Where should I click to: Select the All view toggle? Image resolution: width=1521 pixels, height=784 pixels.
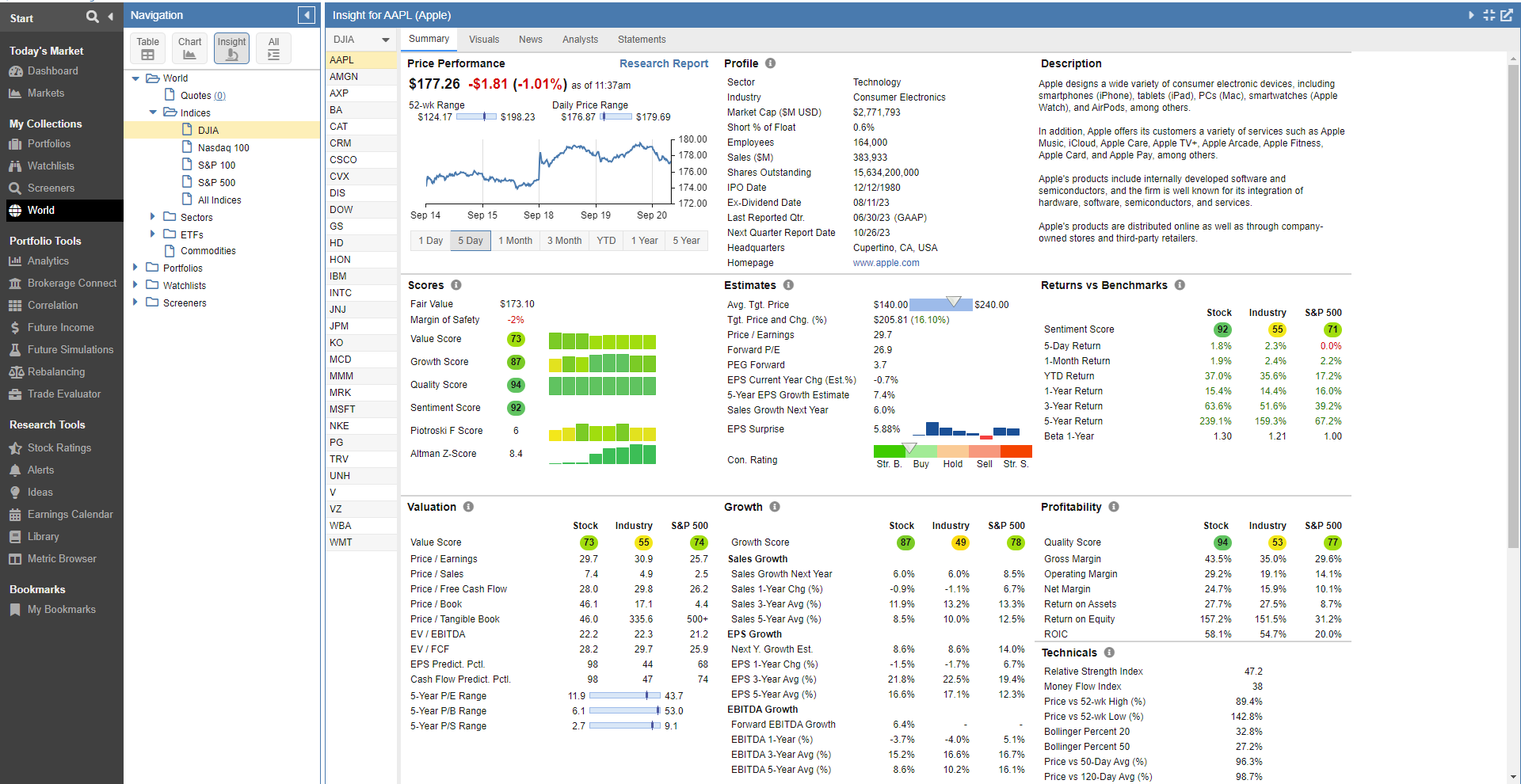(x=273, y=48)
